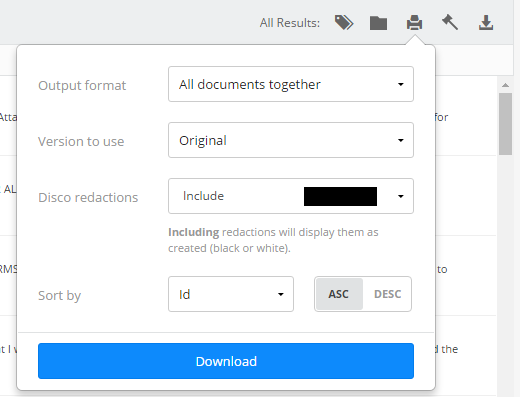The height and width of the screenshot is (397, 520).
Task: Click the 'Disco redactions' label
Action: 88,198
